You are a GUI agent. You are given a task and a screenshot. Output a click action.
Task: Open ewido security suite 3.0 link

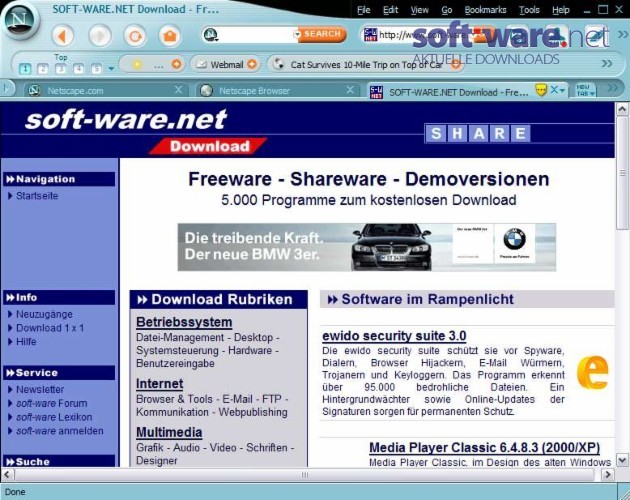(x=394, y=336)
